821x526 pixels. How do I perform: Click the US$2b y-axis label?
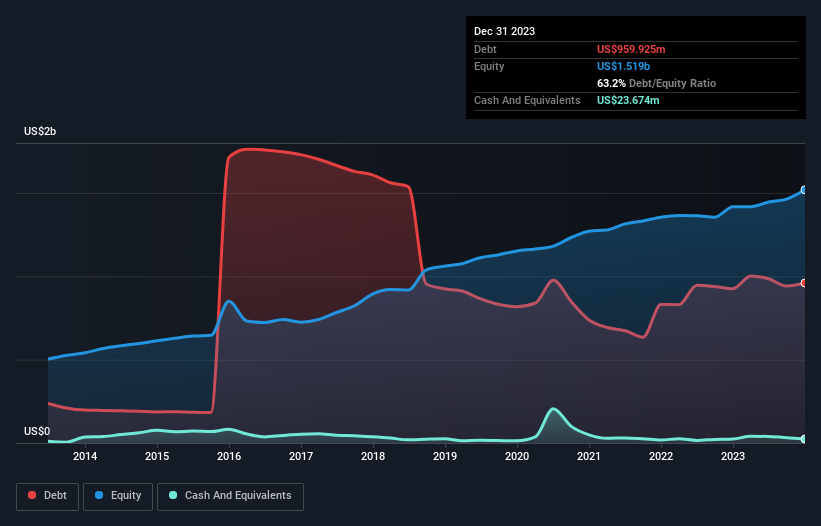[x=40, y=131]
